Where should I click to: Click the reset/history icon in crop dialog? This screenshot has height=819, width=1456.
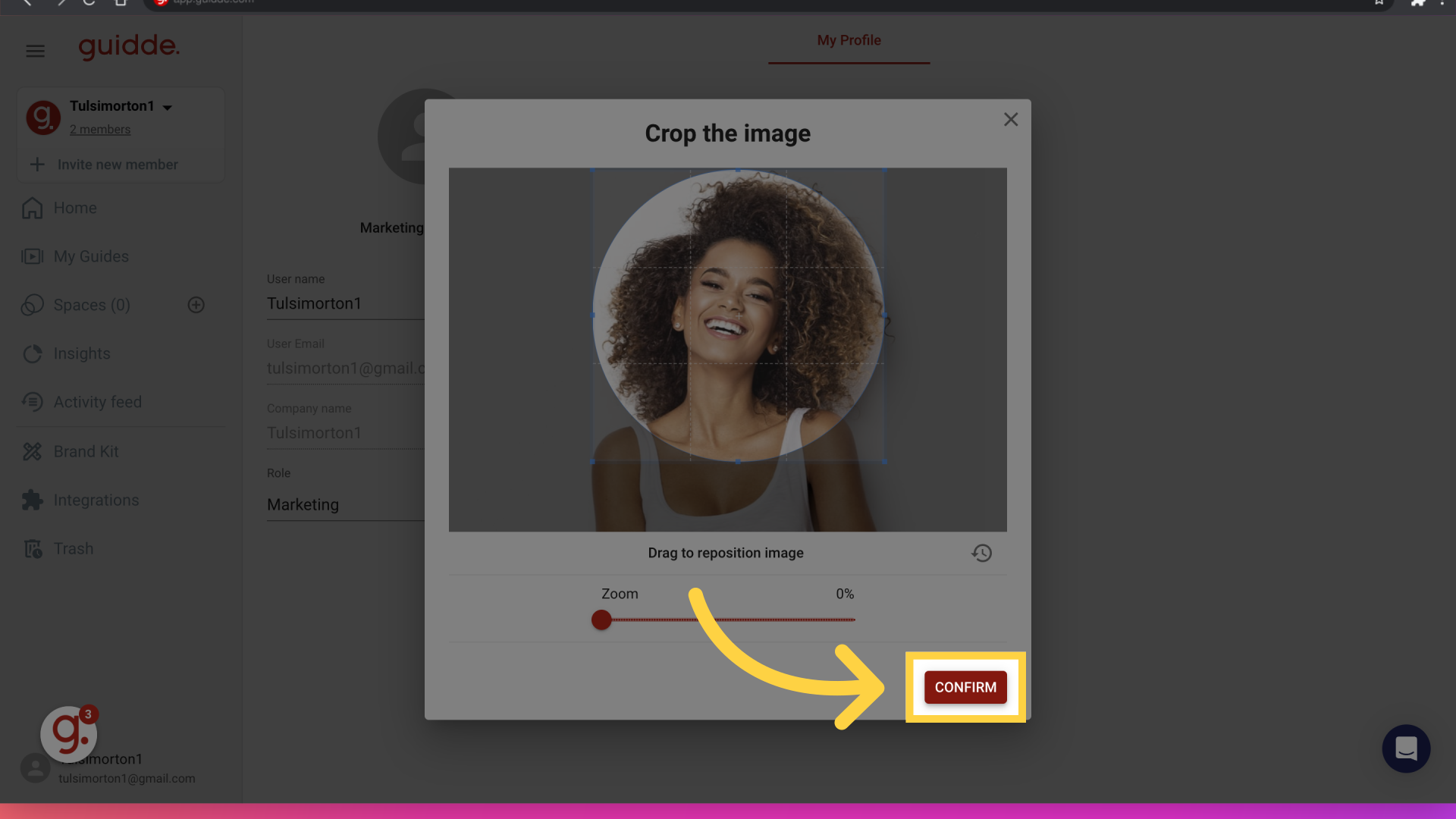(981, 553)
